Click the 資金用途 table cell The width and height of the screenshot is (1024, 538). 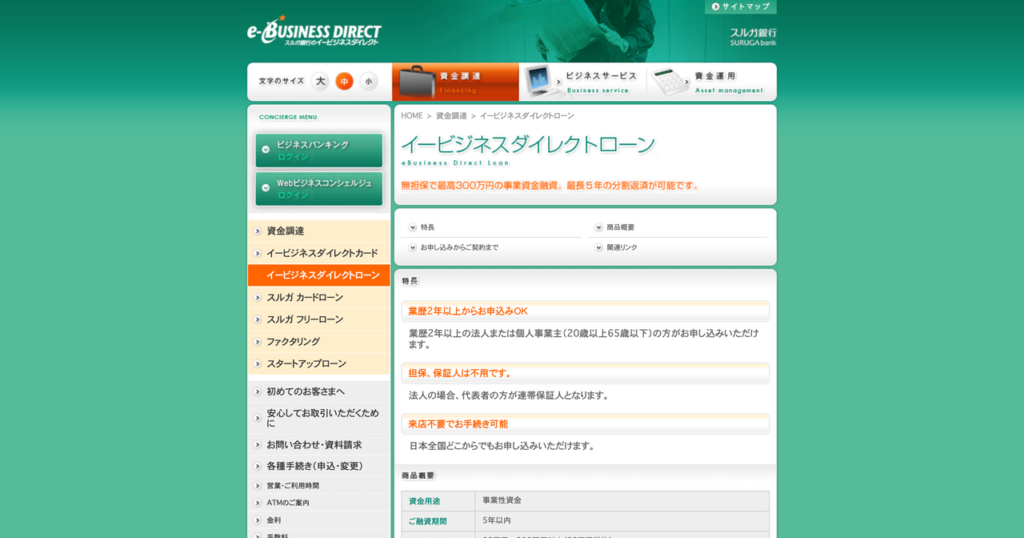click(438, 501)
